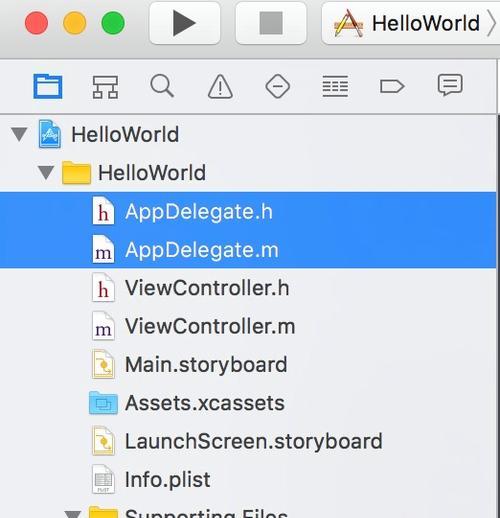Close the window with red button
Screen dimensions: 500x518
coord(36,23)
